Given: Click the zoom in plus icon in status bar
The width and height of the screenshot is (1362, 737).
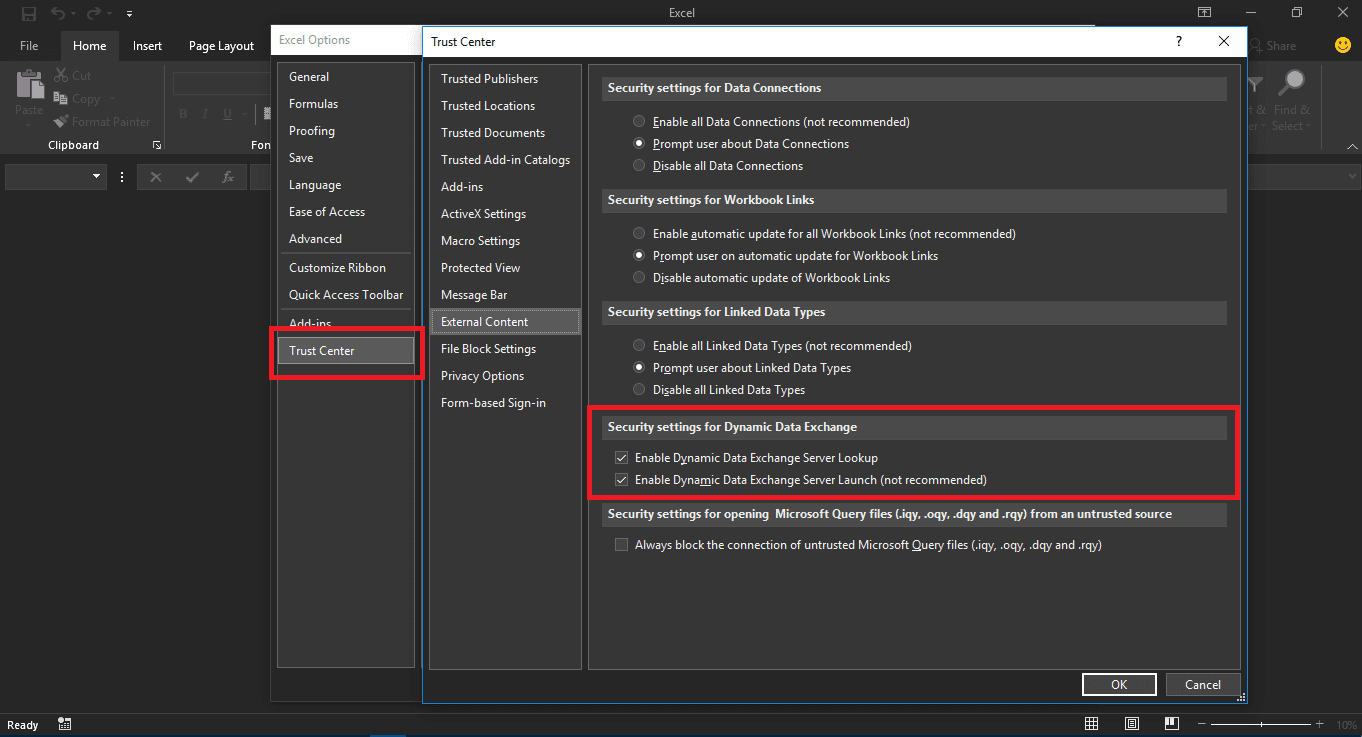Looking at the screenshot, I should (x=1320, y=725).
